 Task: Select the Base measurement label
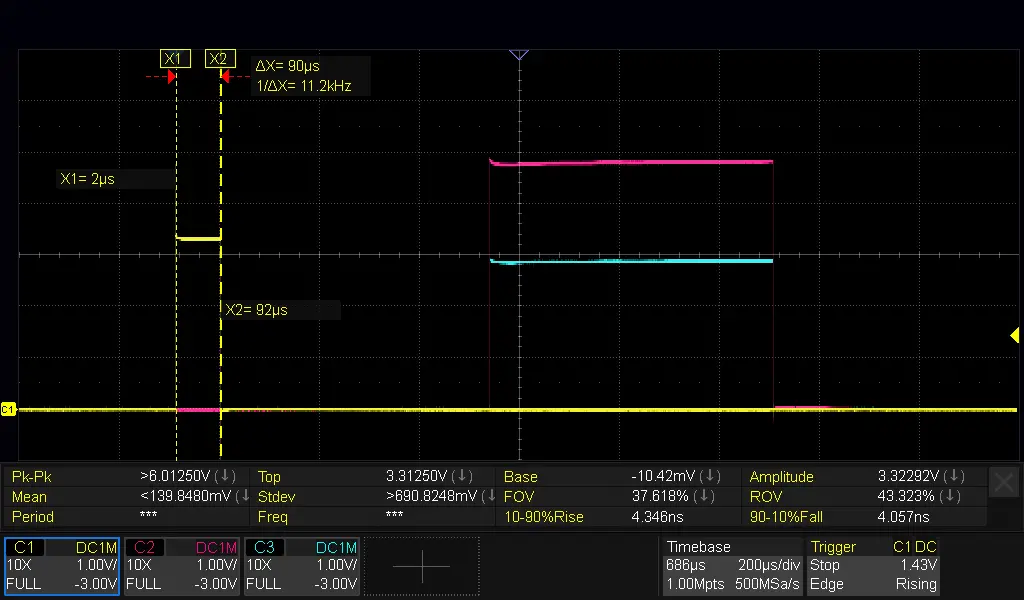click(520, 477)
